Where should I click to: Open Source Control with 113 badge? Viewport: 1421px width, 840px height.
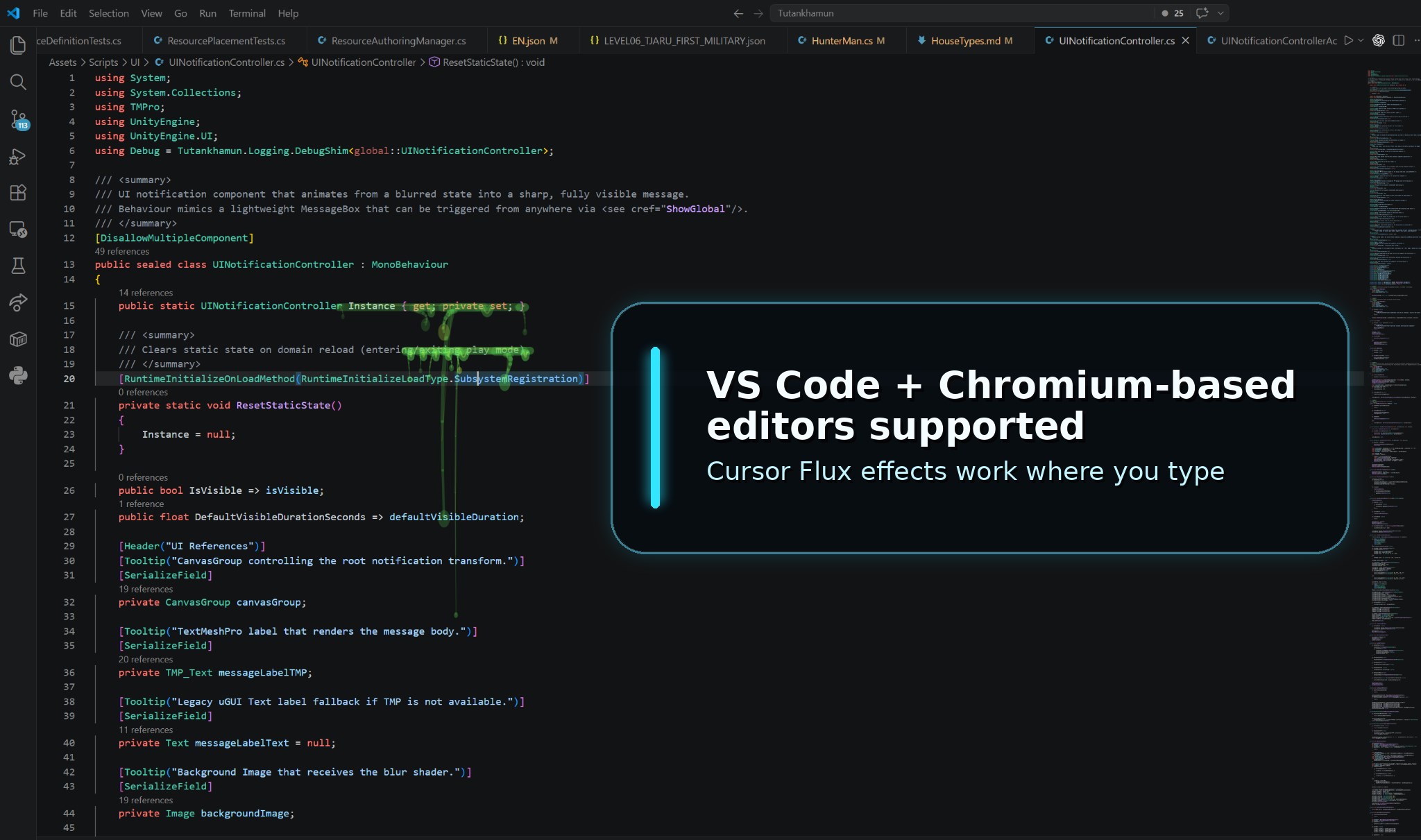point(18,119)
